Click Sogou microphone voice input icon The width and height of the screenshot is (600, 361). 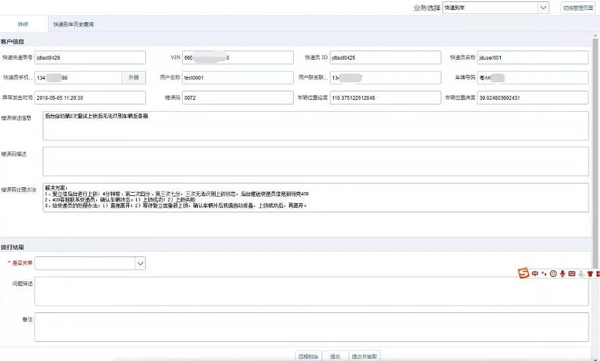click(562, 273)
